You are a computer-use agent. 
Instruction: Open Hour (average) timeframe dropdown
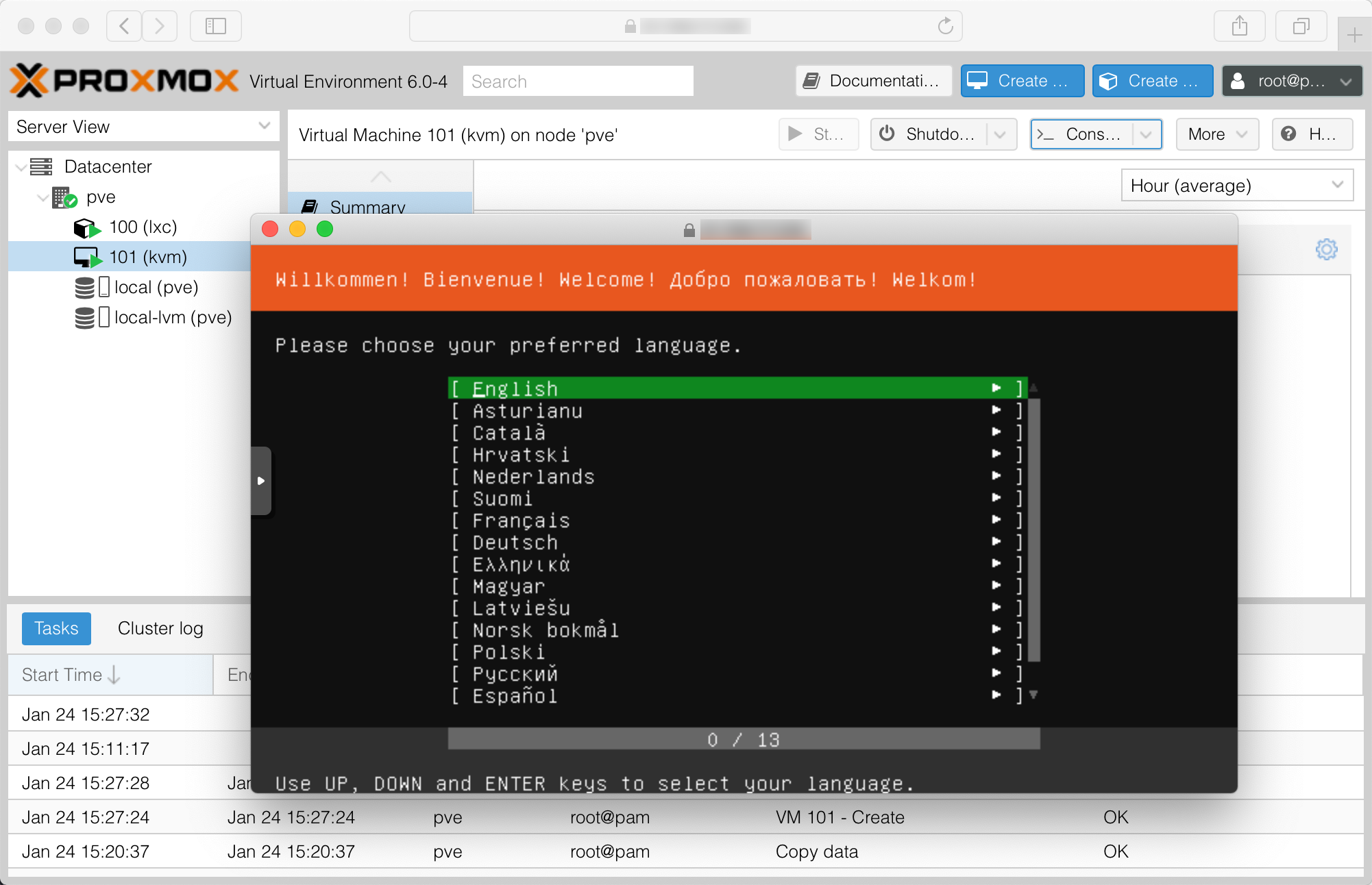coord(1237,186)
